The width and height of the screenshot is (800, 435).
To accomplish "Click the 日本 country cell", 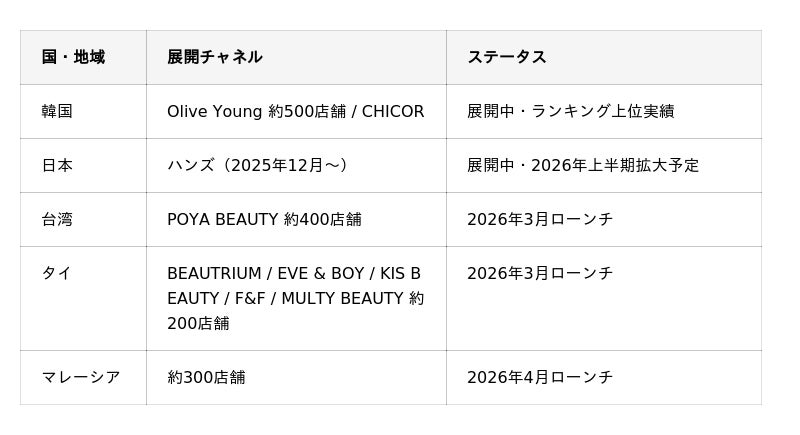I will pos(57,165).
